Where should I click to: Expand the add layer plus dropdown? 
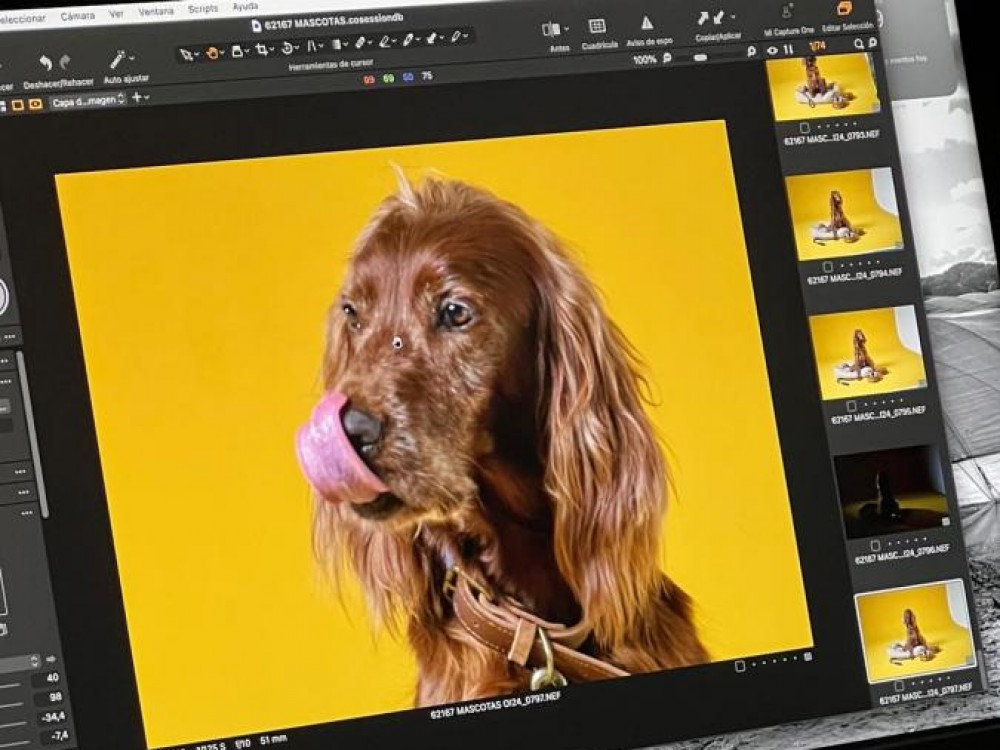point(140,97)
